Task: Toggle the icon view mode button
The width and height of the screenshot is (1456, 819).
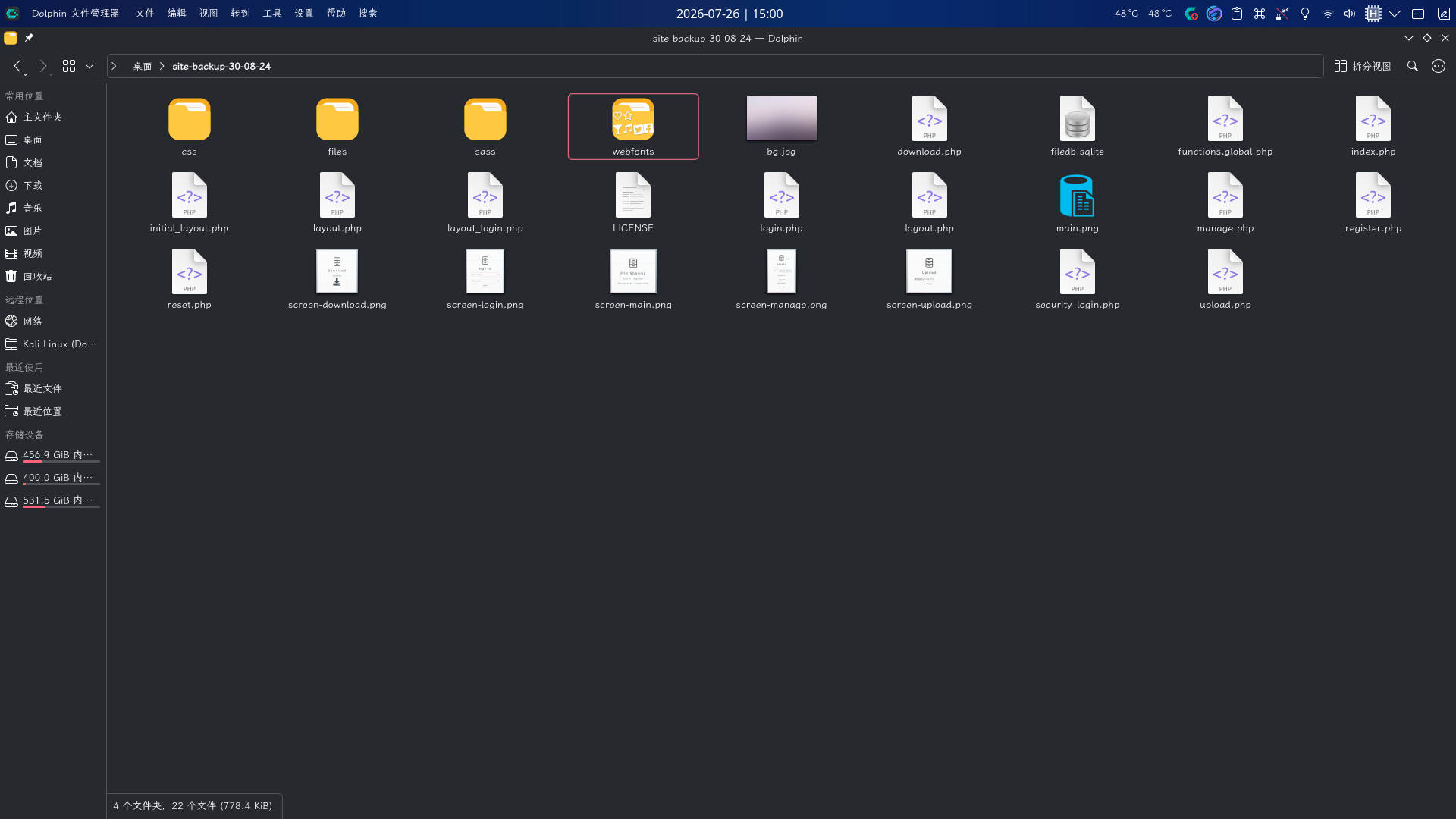Action: (69, 67)
